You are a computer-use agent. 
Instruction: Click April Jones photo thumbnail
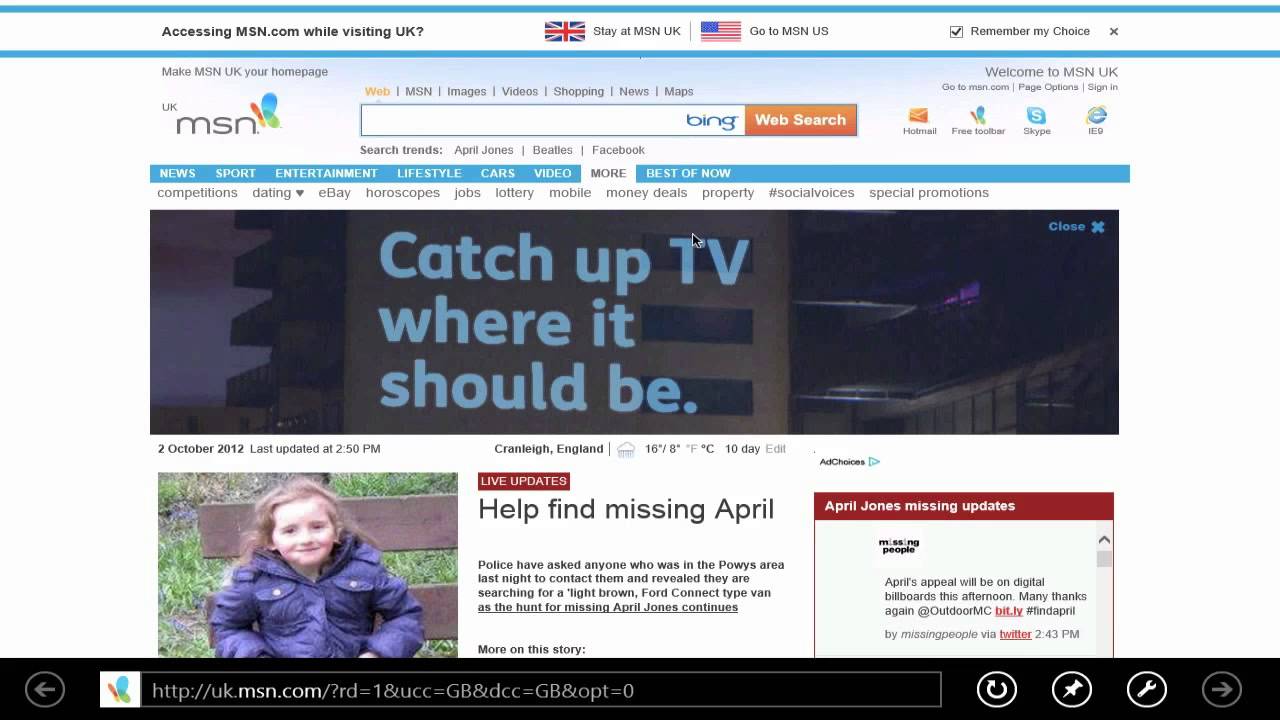pyautogui.click(x=308, y=565)
